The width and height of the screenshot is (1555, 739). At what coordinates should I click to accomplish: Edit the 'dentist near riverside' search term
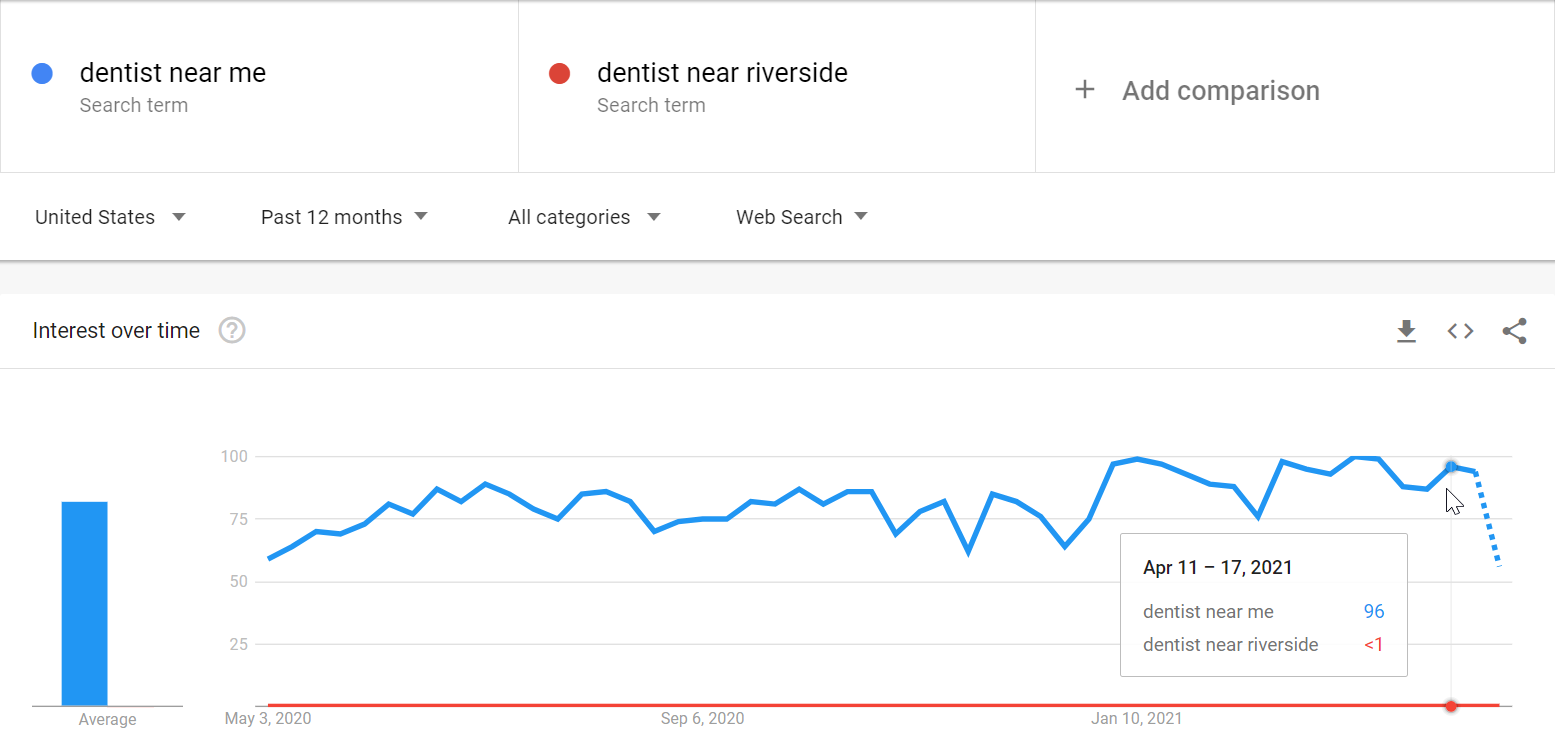tap(722, 73)
